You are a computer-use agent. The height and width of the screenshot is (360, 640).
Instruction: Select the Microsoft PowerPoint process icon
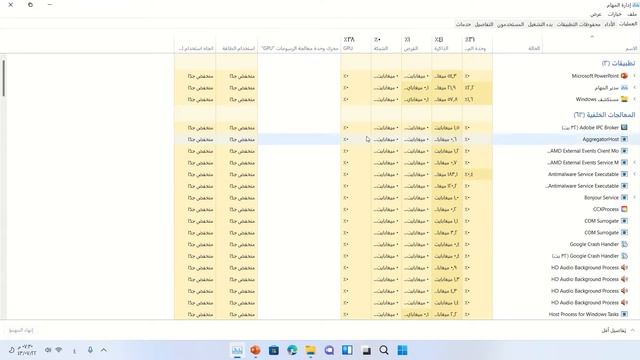coord(624,76)
